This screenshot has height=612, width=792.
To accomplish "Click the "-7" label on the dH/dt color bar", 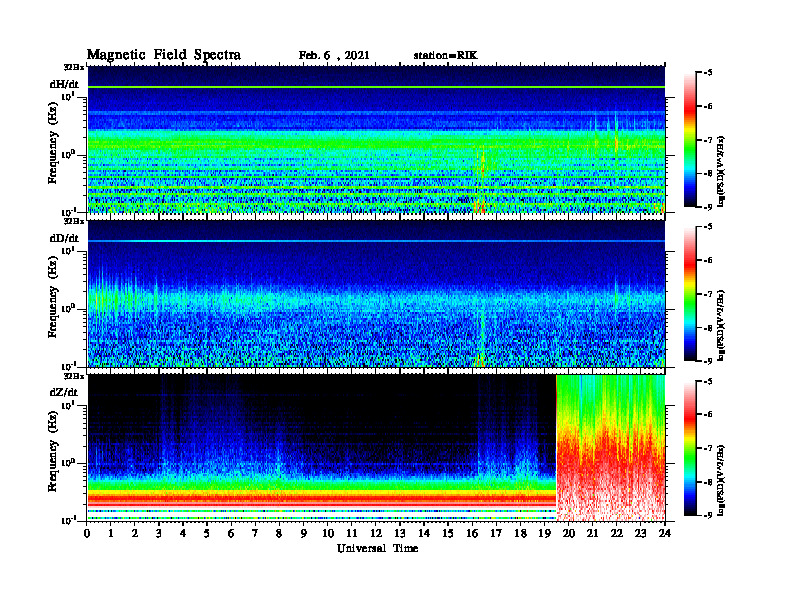I will (x=708, y=140).
